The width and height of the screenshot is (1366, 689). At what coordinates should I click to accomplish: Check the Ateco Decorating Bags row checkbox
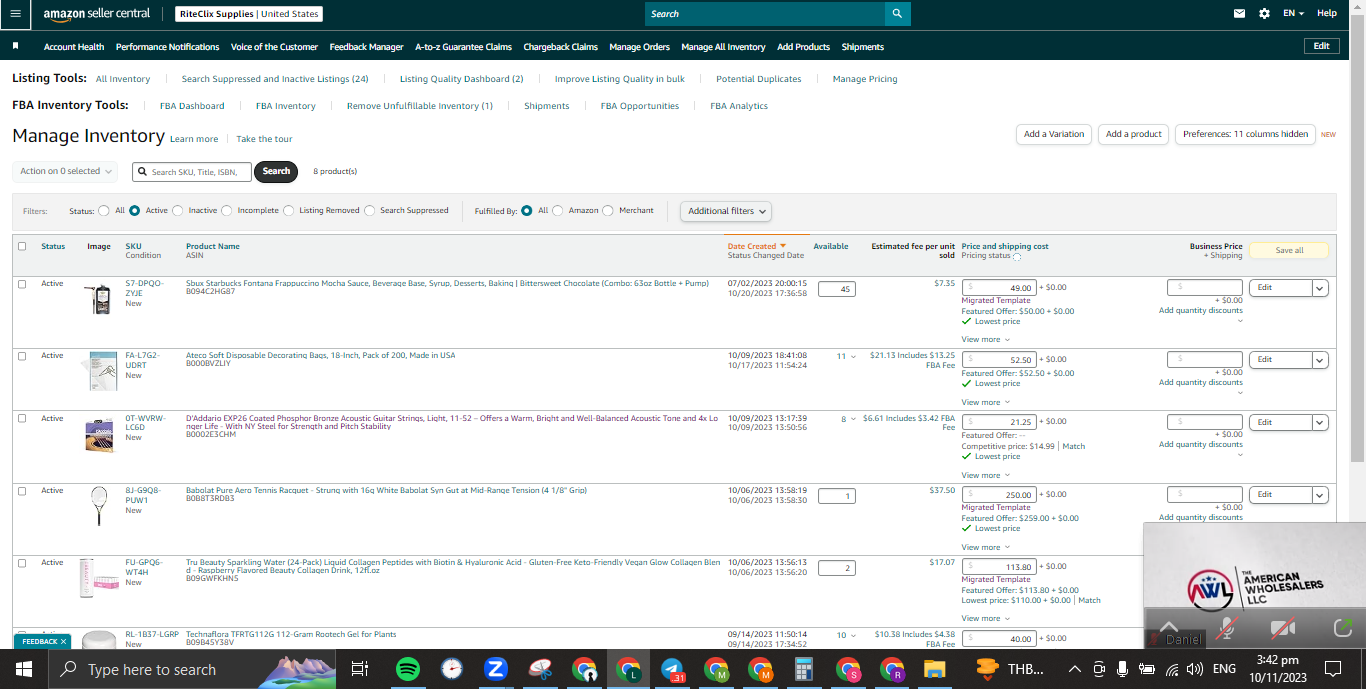(x=22, y=356)
